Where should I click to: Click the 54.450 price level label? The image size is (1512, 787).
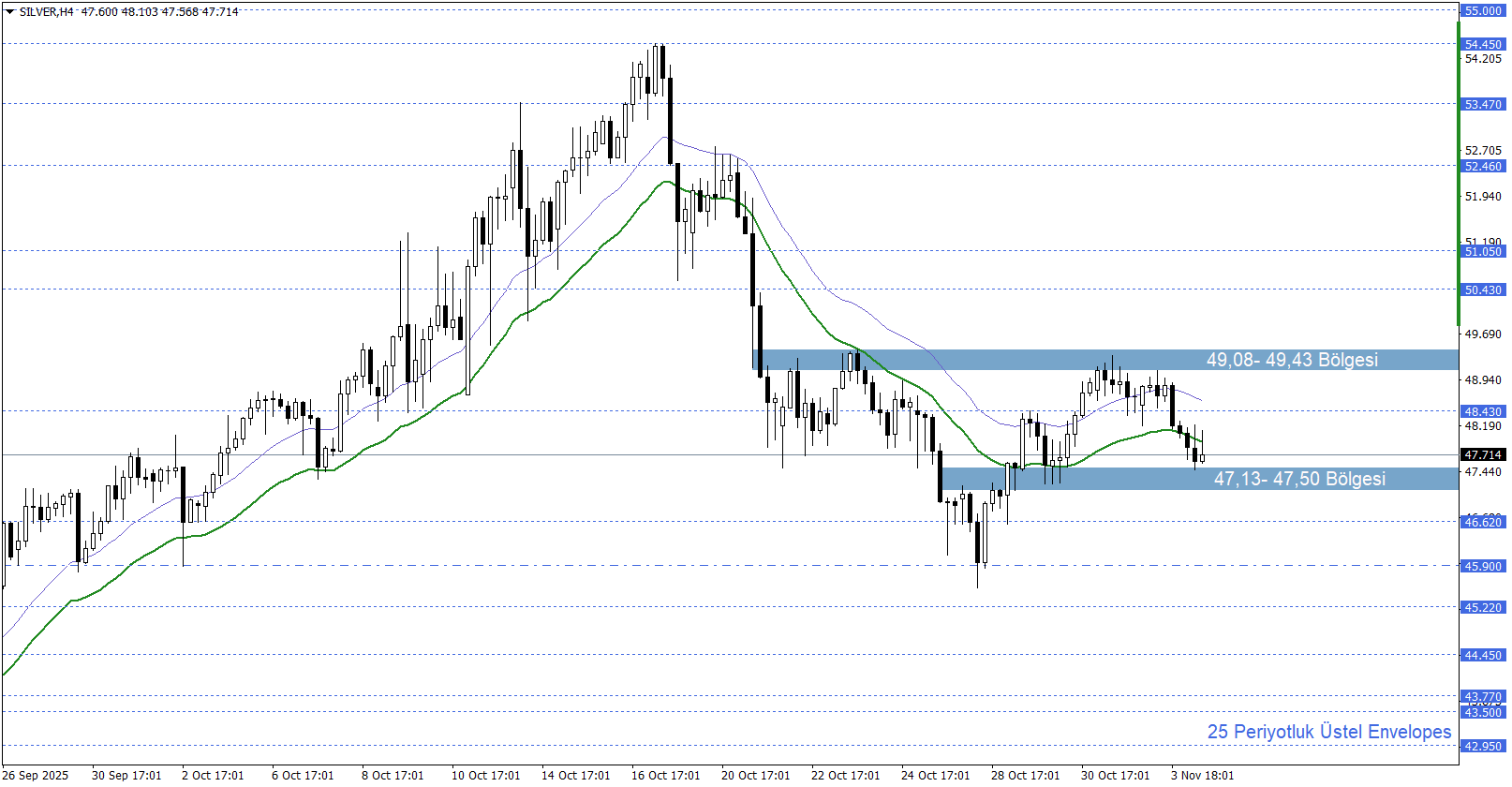(1483, 44)
